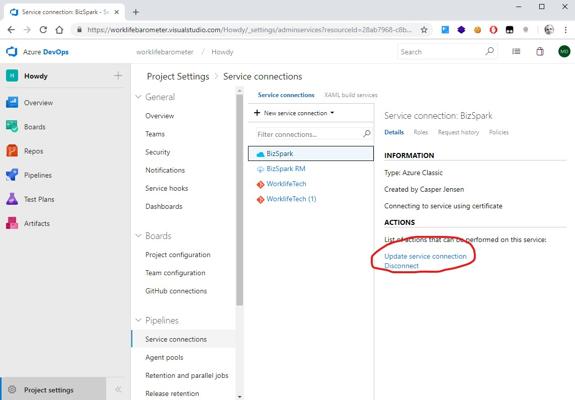Open the work items list icon in header
This screenshot has width=575, height=400.
click(516, 51)
